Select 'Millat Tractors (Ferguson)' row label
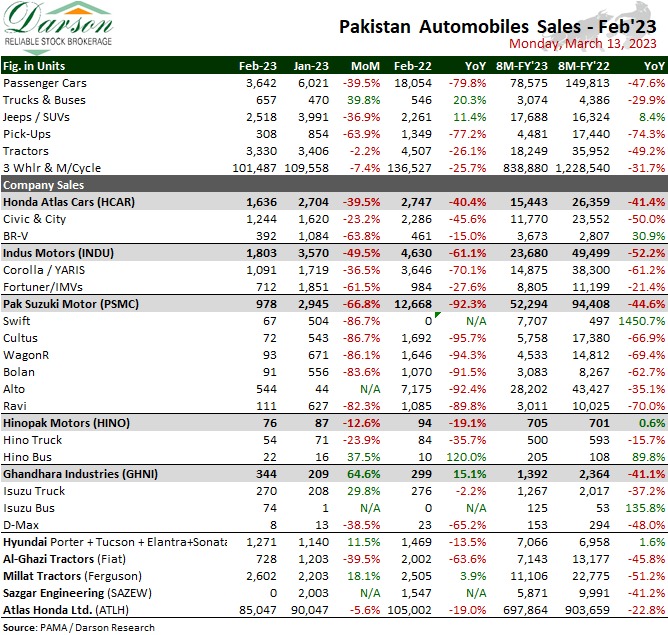The height and width of the screenshot is (635, 668). tap(72, 576)
